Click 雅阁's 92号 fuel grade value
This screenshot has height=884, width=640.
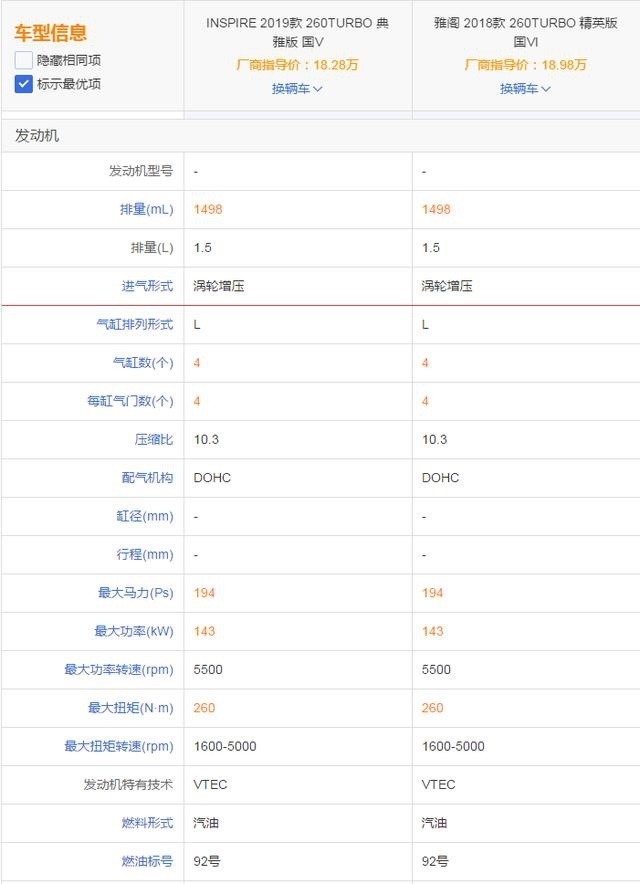click(435, 861)
